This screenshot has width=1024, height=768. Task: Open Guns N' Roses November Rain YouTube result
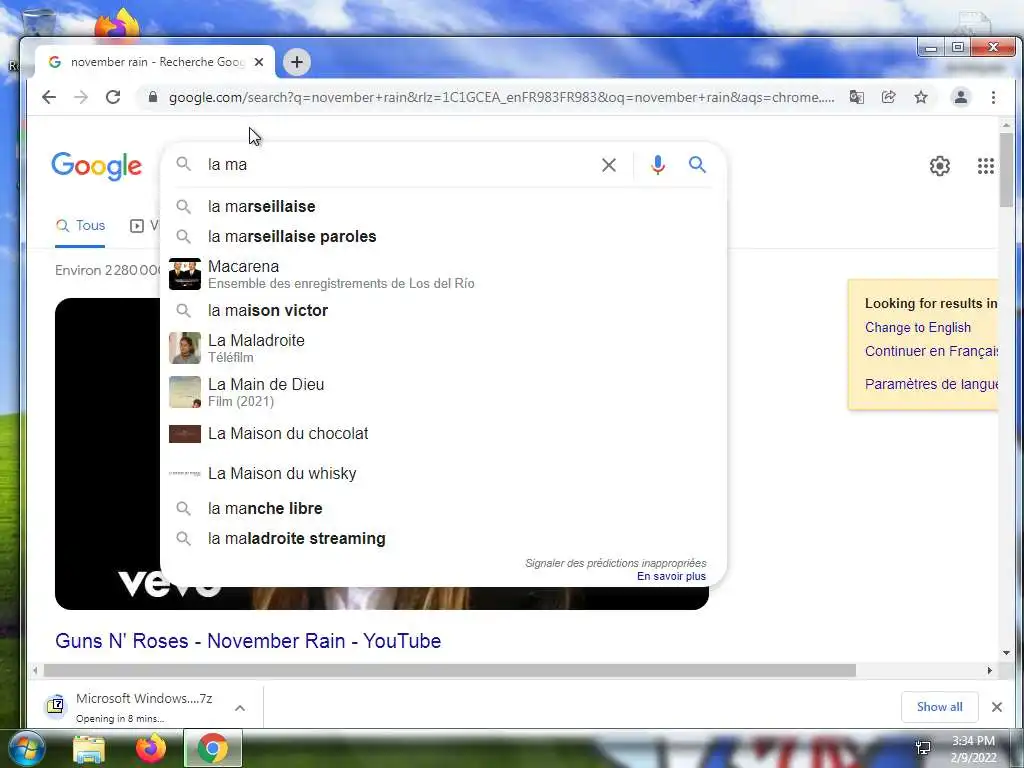coord(248,641)
